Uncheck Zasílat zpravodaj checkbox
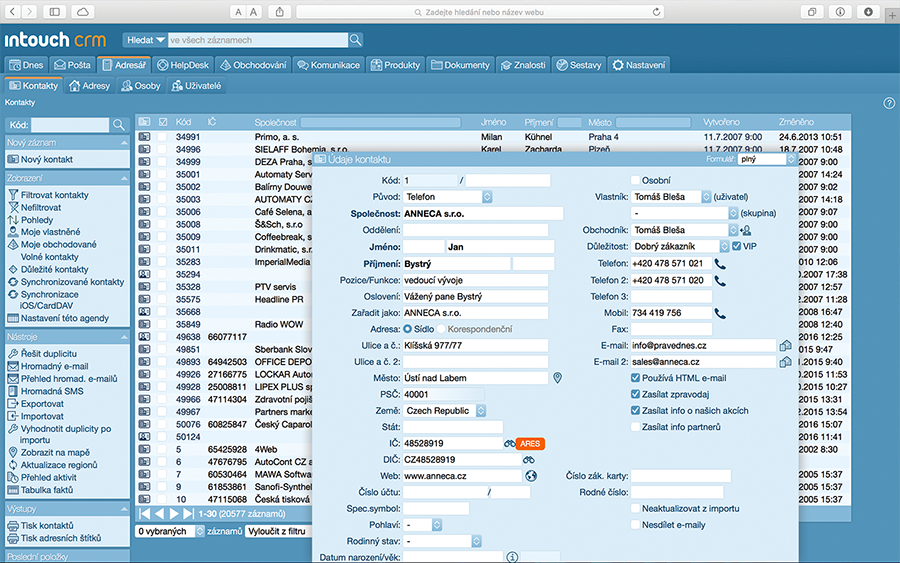 (636, 395)
